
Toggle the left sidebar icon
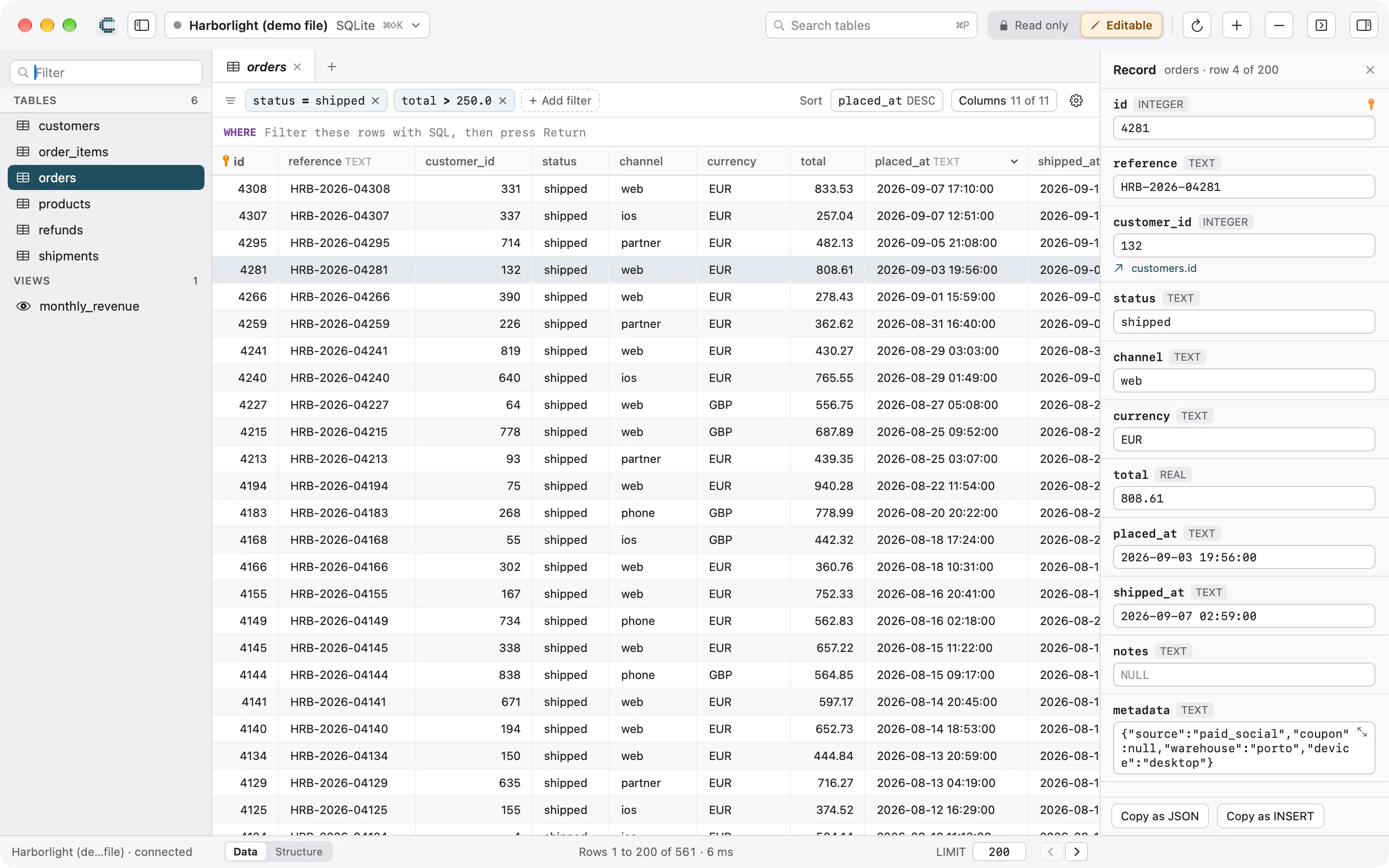[141, 25]
